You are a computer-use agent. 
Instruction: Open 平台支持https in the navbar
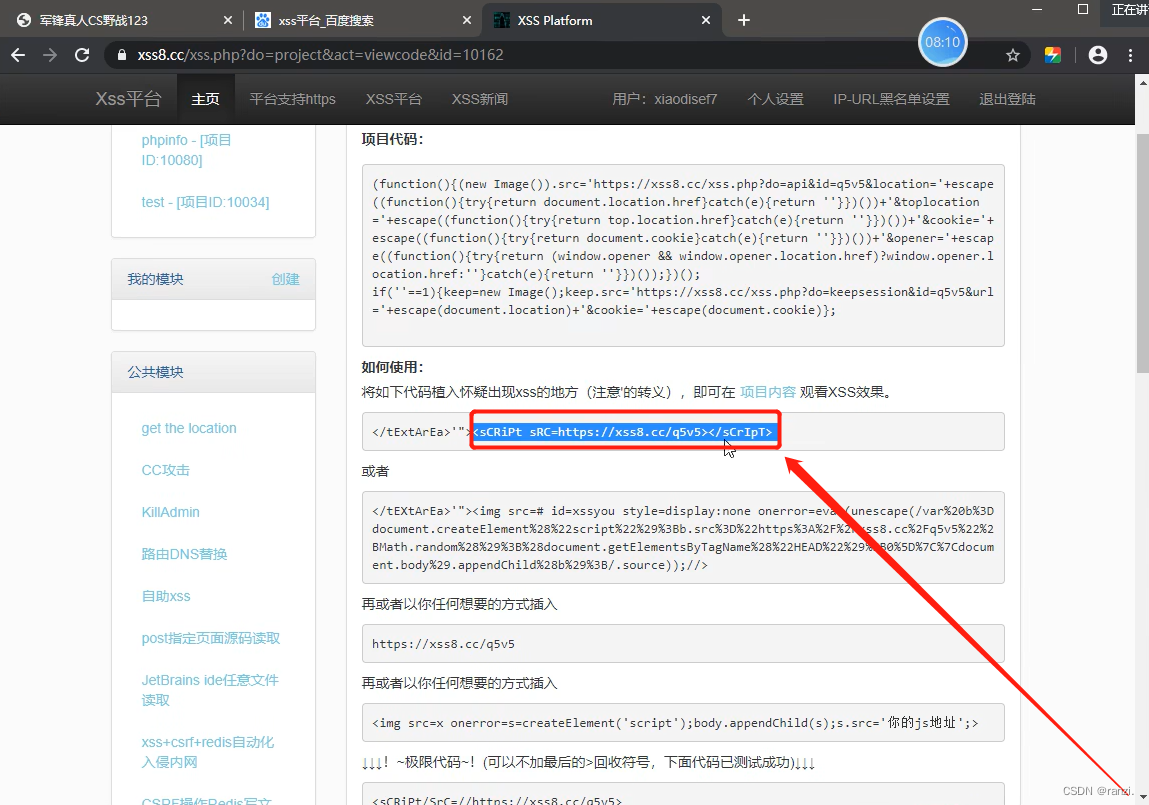[292, 99]
